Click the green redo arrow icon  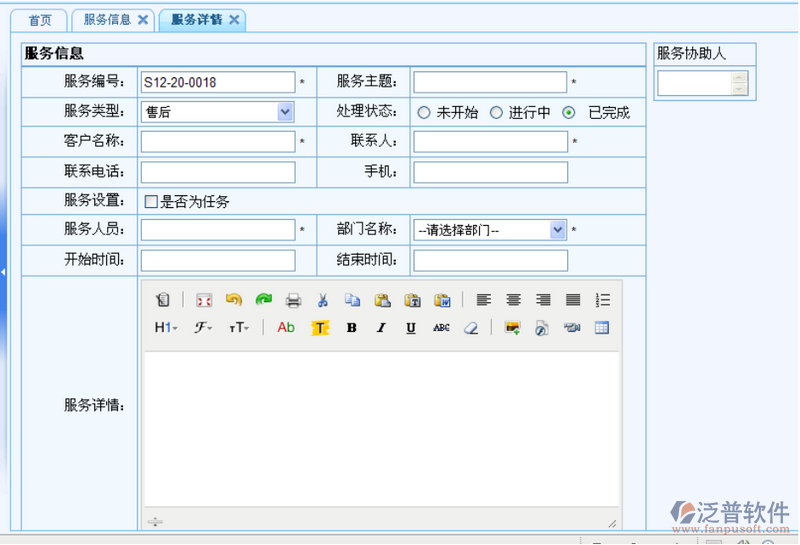263,300
